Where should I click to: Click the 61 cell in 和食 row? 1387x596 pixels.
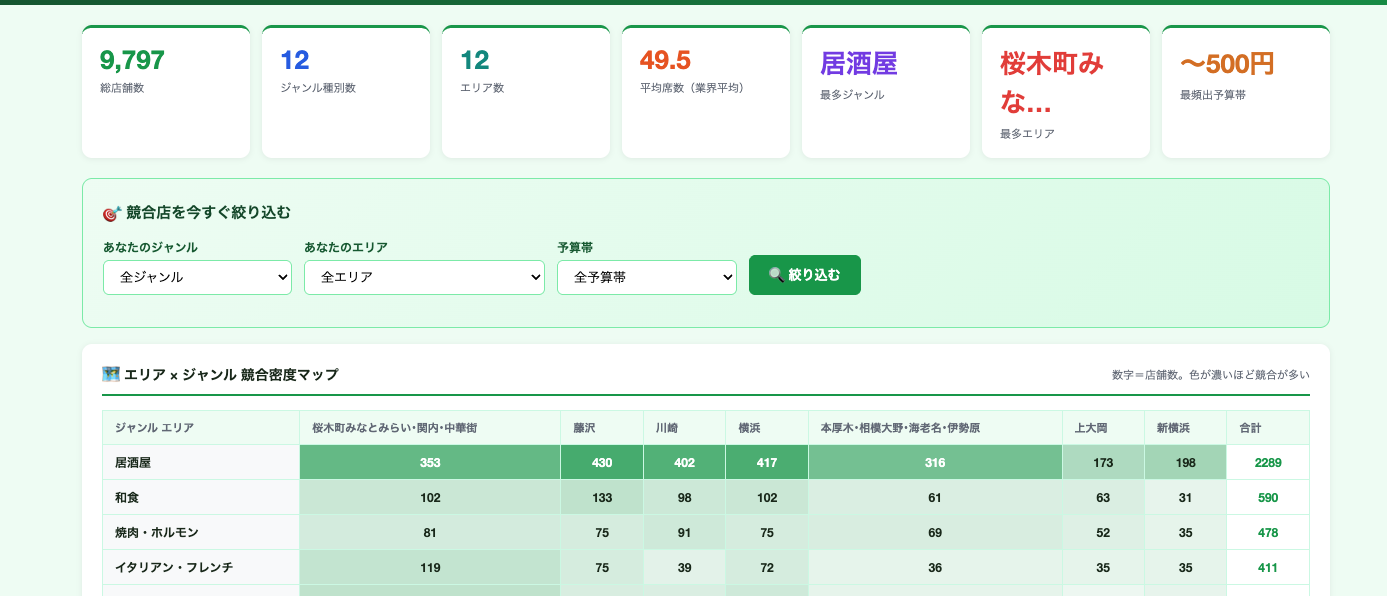pyautogui.click(x=935, y=497)
